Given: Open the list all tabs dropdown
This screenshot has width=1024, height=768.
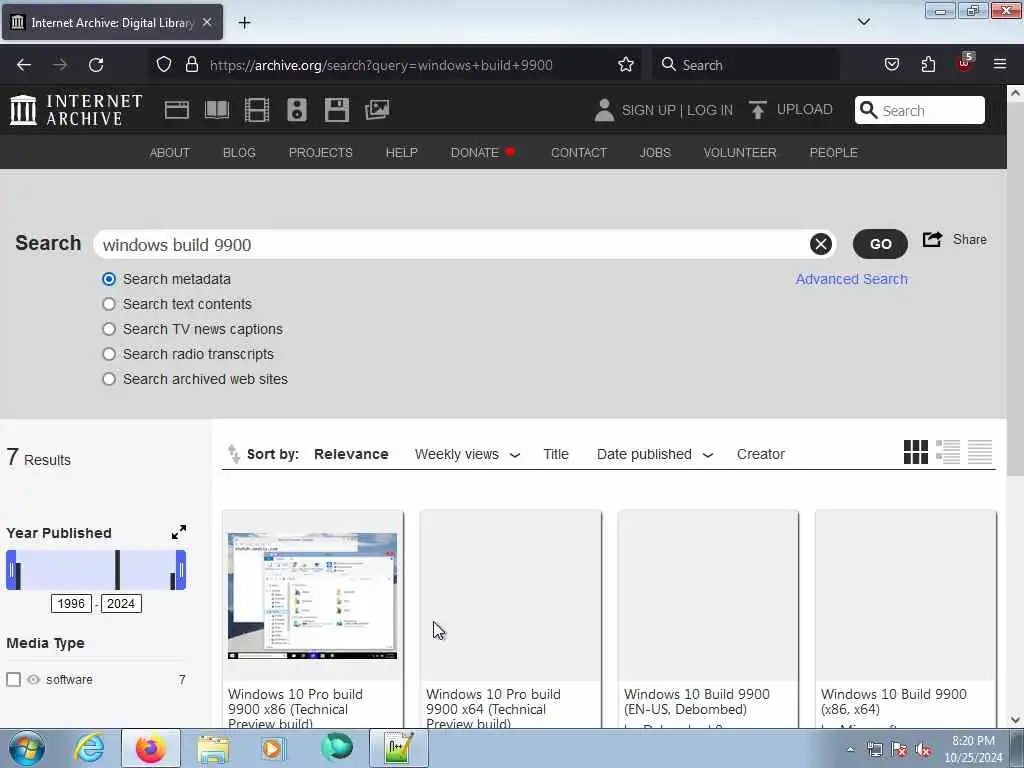Looking at the screenshot, I should (864, 22).
